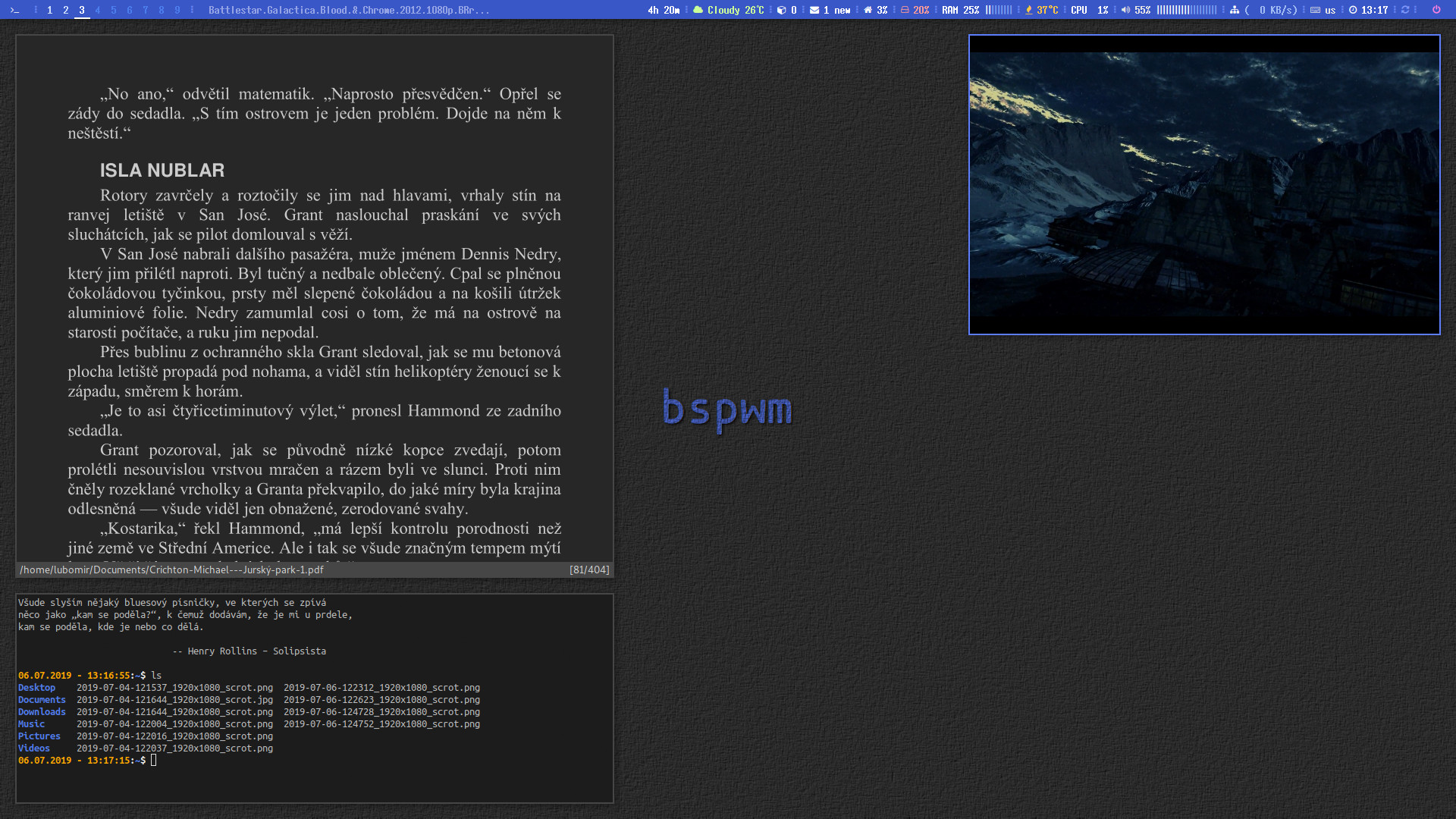The width and height of the screenshot is (1456, 819).
Task: Click file 2019-07-04-121644_1920x1080_scrot.jpg
Action: pos(174,700)
